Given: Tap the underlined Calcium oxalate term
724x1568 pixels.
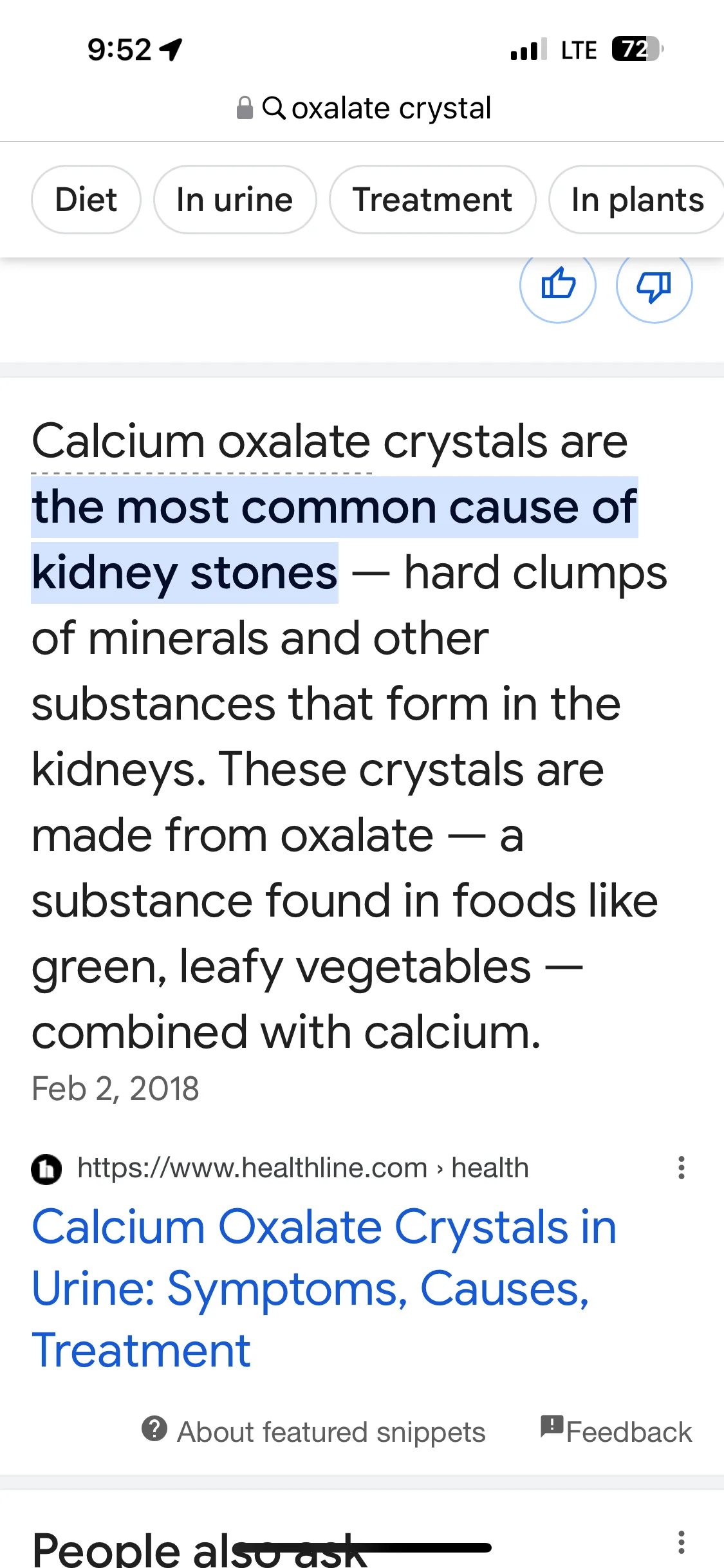Looking at the screenshot, I should point(201,442).
